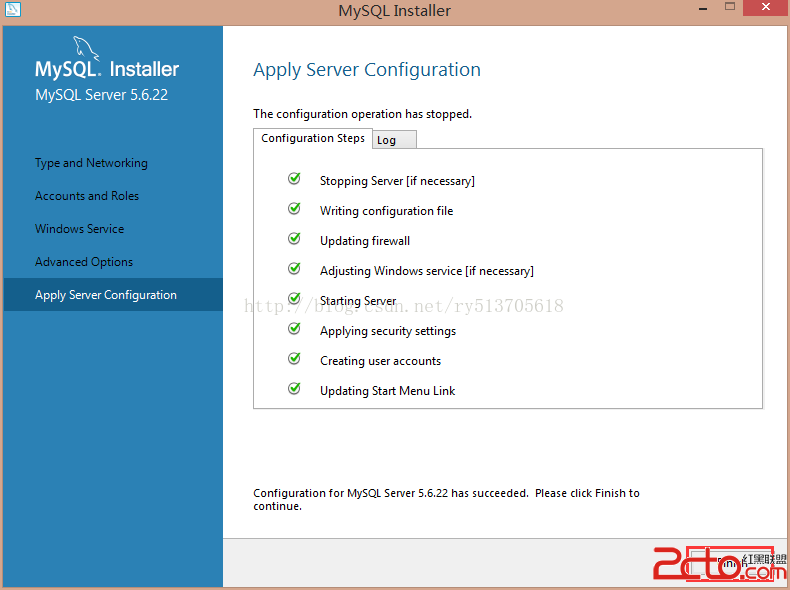Open the Type and Networking step
790x590 pixels.
tap(91, 163)
